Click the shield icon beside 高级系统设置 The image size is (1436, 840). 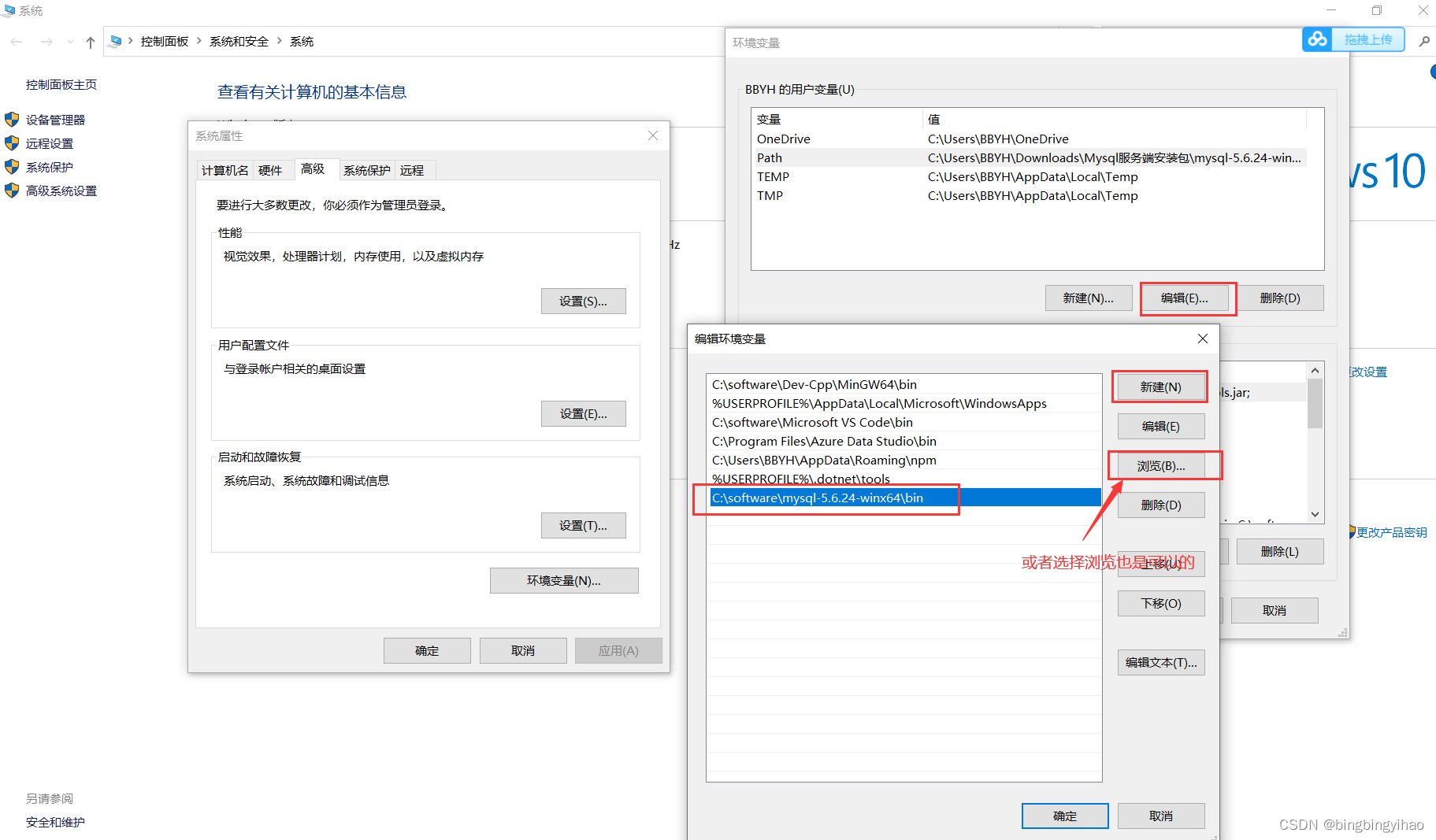tap(12, 191)
